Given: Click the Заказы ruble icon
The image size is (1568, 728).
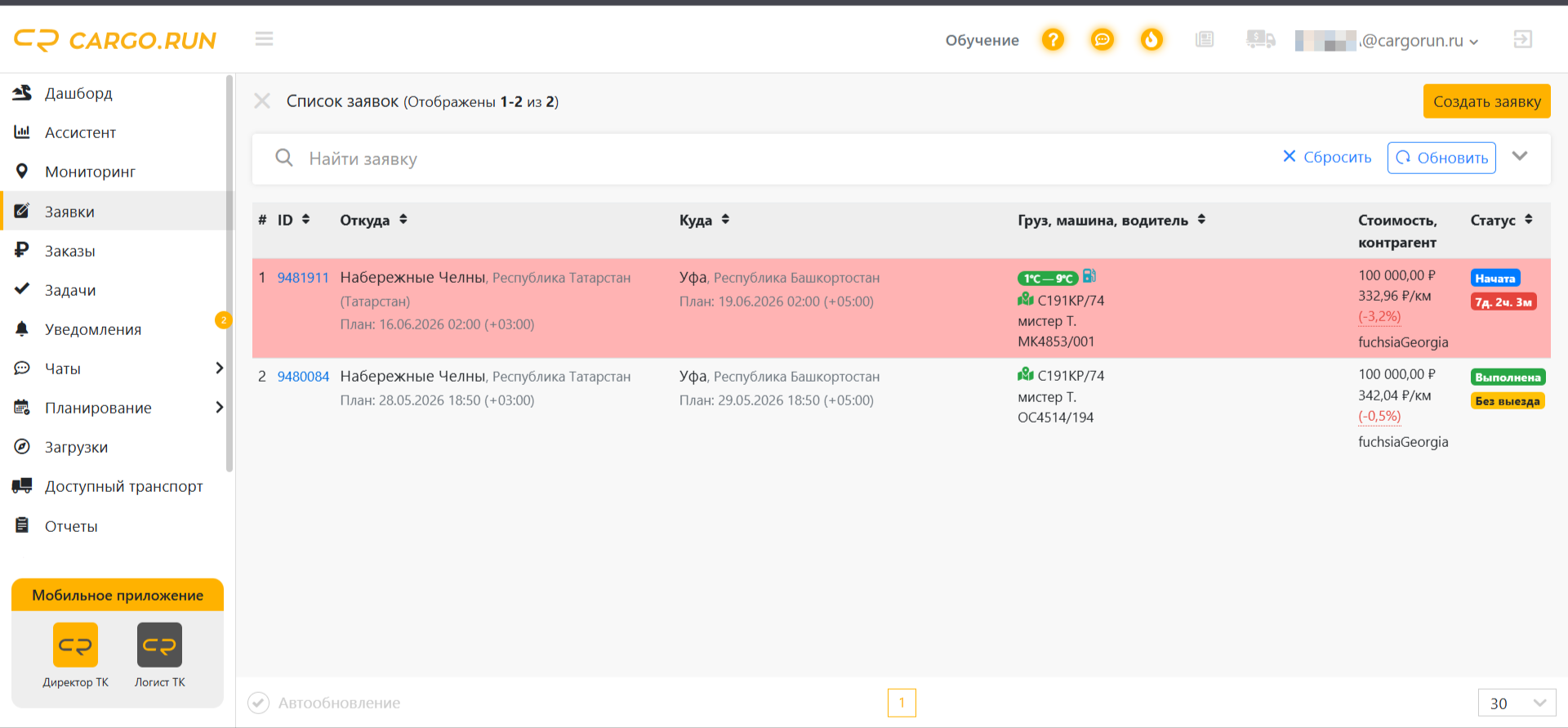Looking at the screenshot, I should 22,250.
